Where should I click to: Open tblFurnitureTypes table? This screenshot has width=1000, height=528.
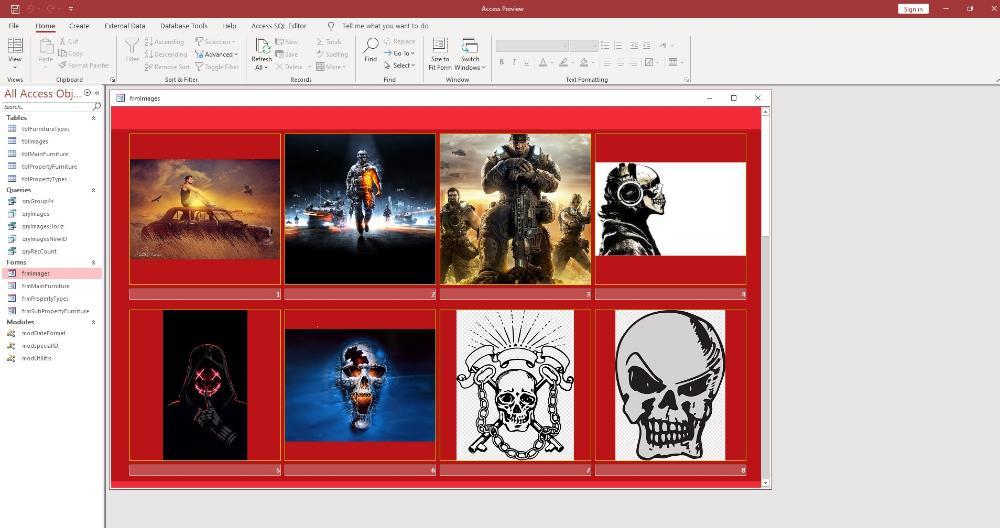pos(45,129)
